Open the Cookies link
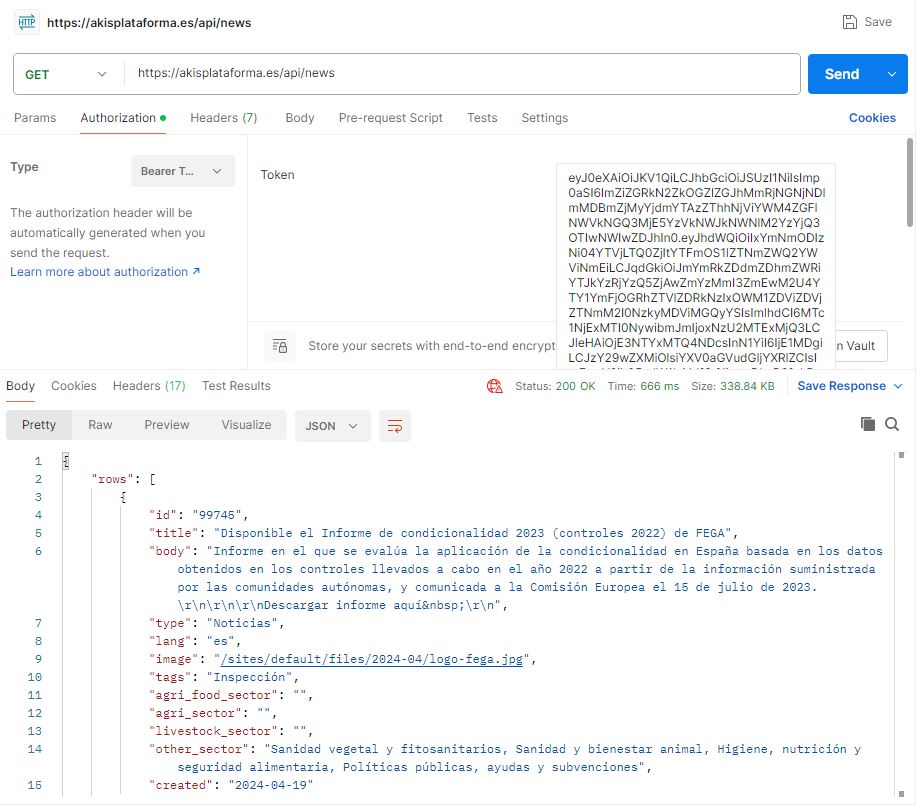916x808 pixels. (x=871, y=118)
